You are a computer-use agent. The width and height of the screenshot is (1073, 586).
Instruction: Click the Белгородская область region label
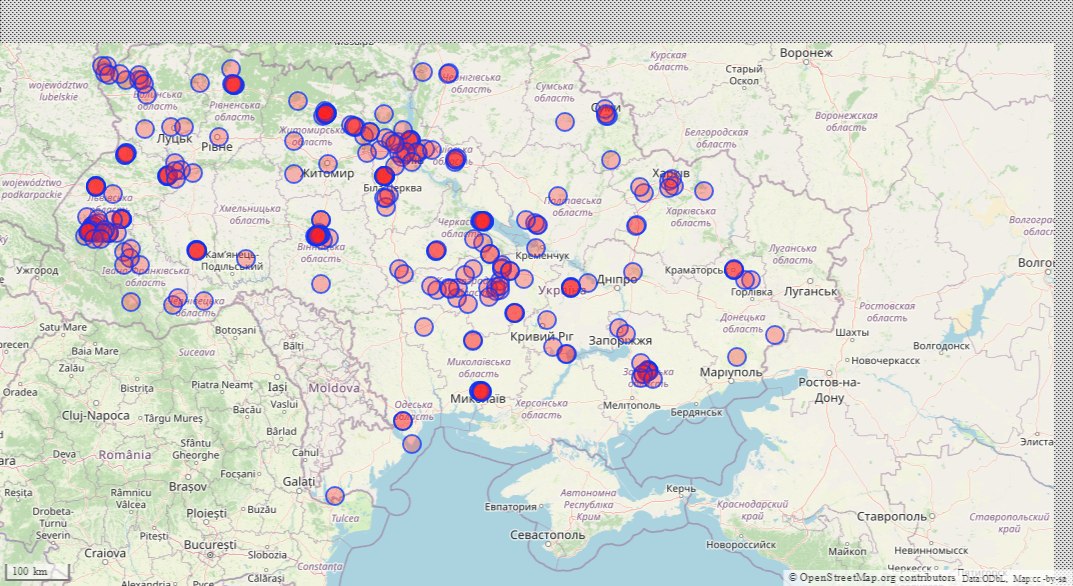[x=716, y=138]
